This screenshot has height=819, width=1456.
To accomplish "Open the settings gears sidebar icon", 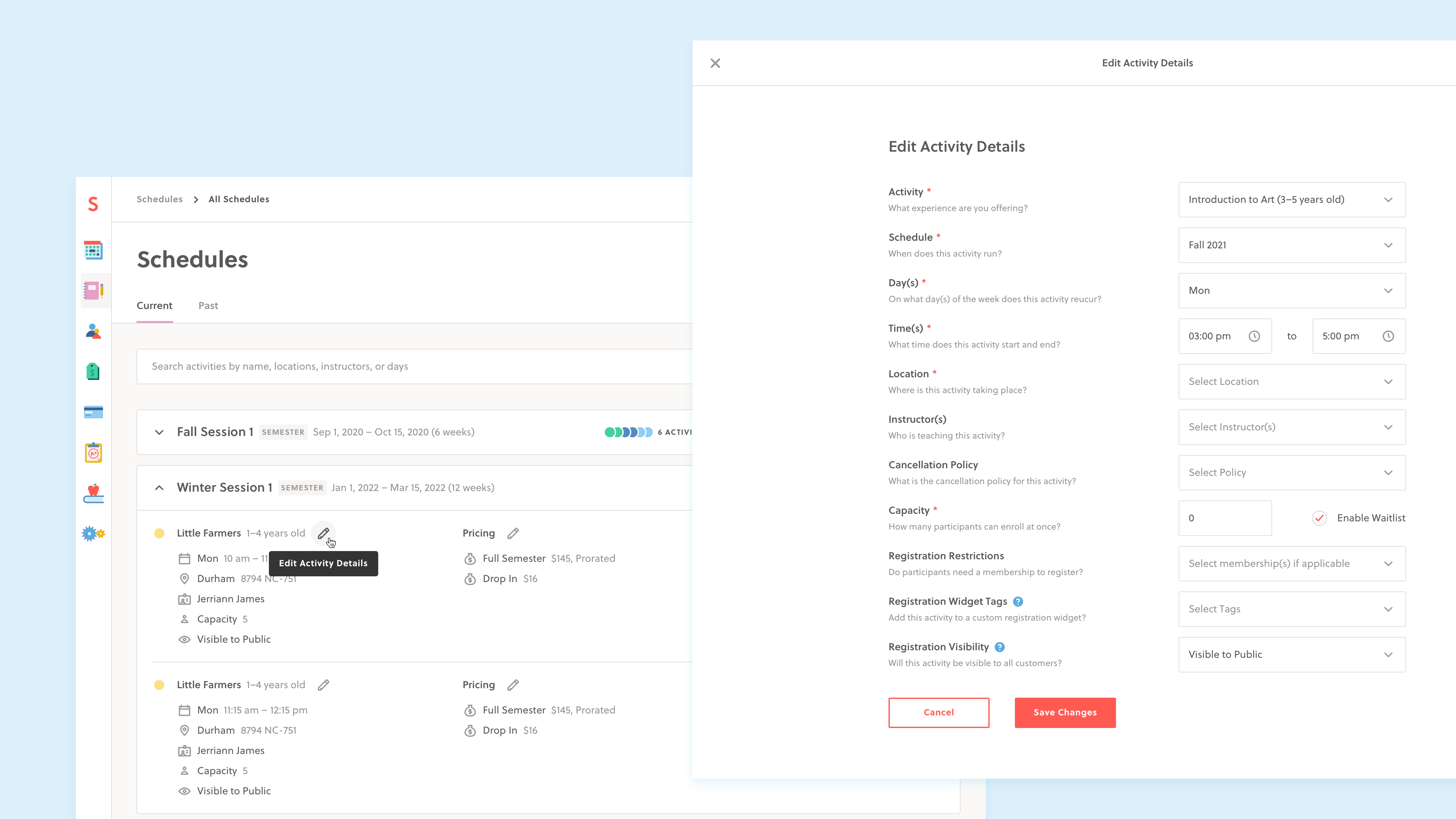I will coord(93,534).
